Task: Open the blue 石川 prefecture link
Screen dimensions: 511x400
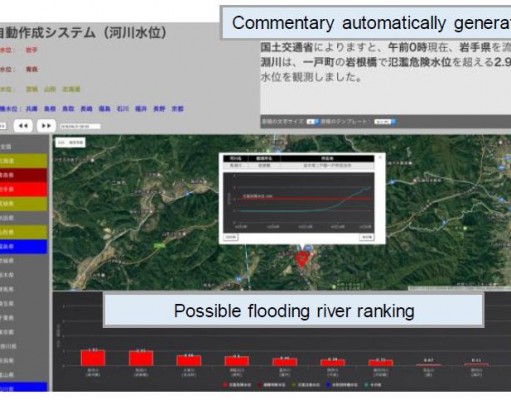Action: pyautogui.click(x=123, y=109)
